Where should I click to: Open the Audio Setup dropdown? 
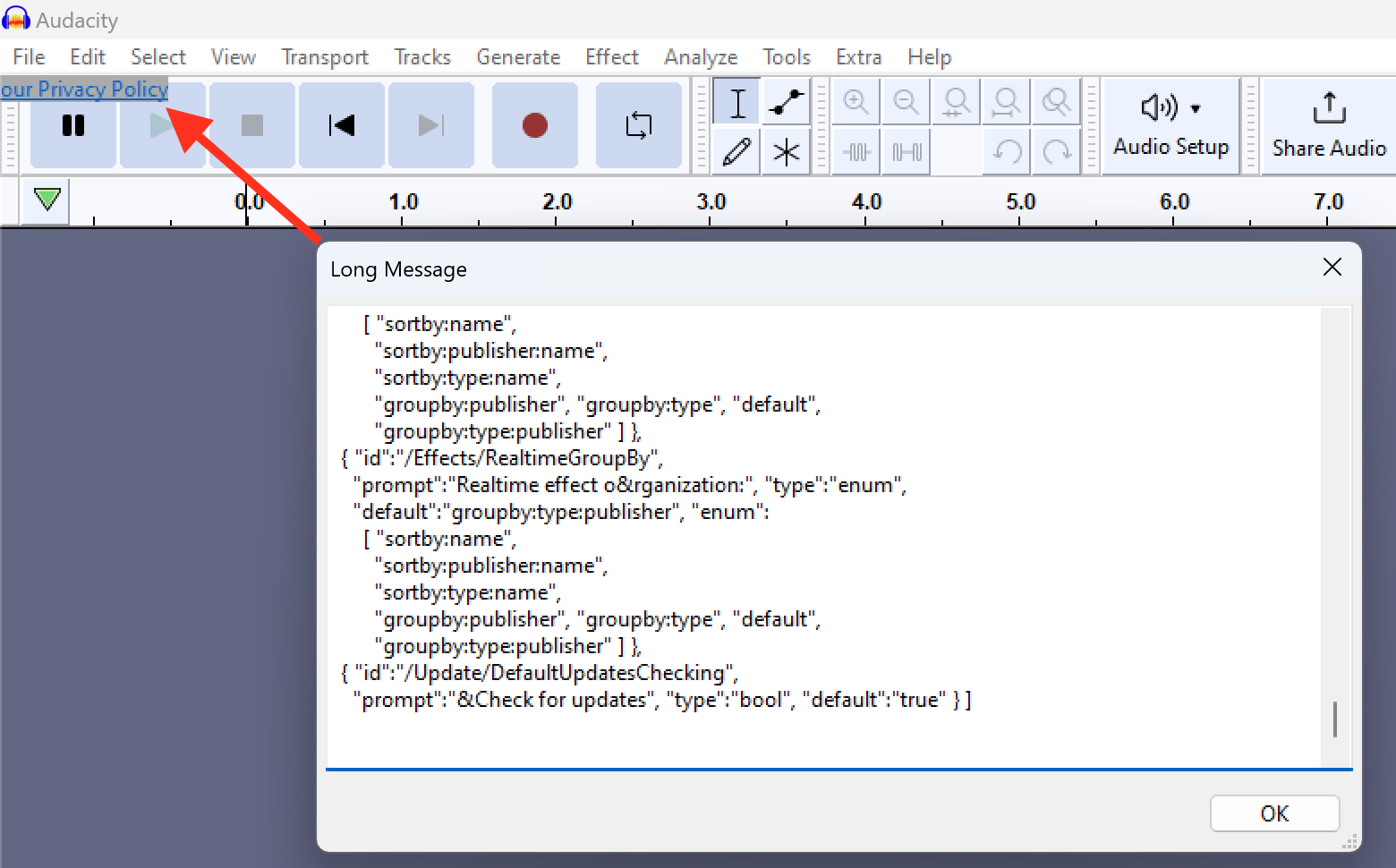[1170, 125]
